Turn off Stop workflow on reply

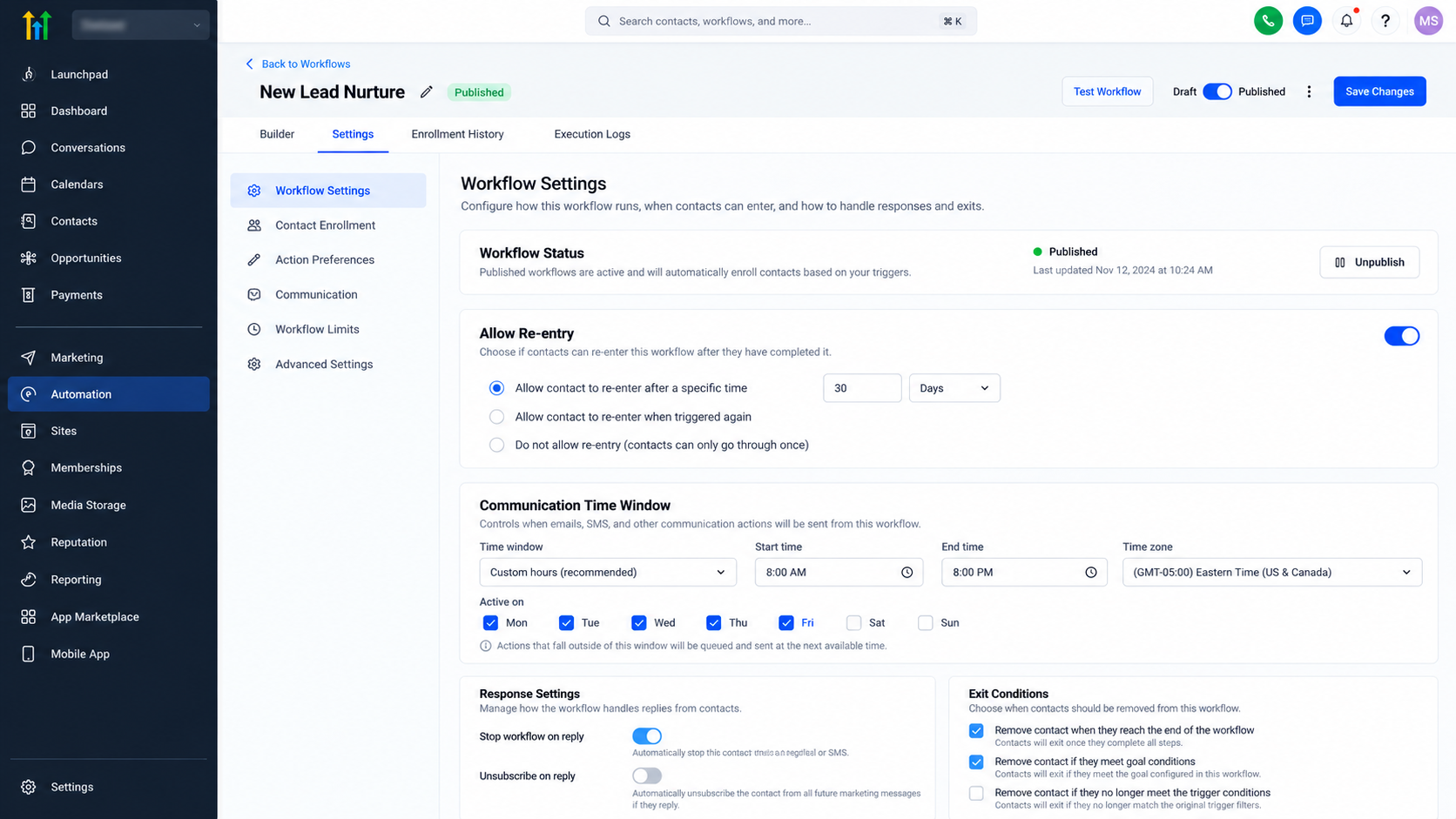click(647, 736)
